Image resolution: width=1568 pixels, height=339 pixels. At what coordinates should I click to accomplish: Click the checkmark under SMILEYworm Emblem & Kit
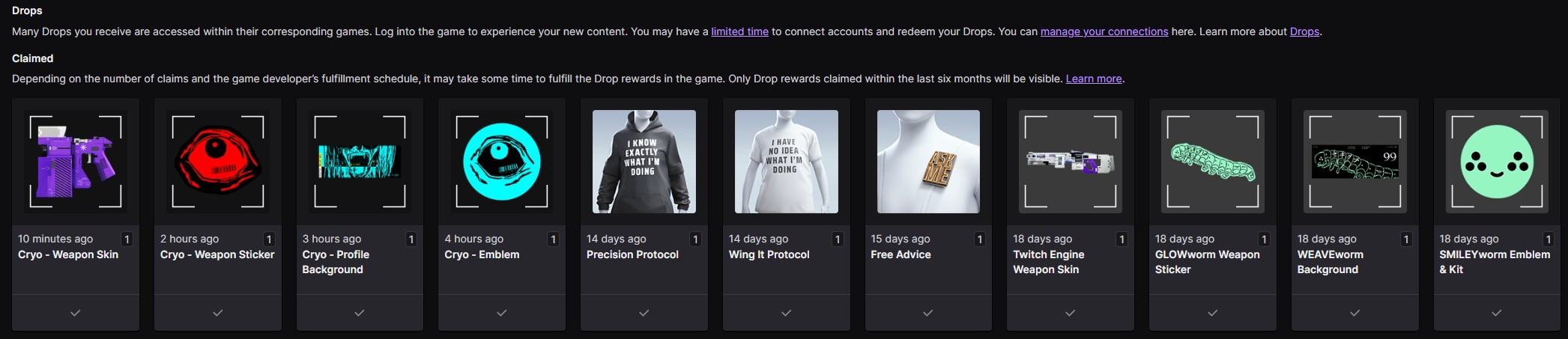click(1496, 313)
